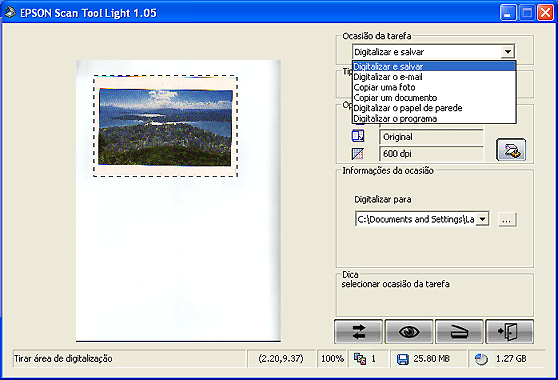
Task: Minimize the EPSON Scan Tool window
Action: (x=508, y=13)
